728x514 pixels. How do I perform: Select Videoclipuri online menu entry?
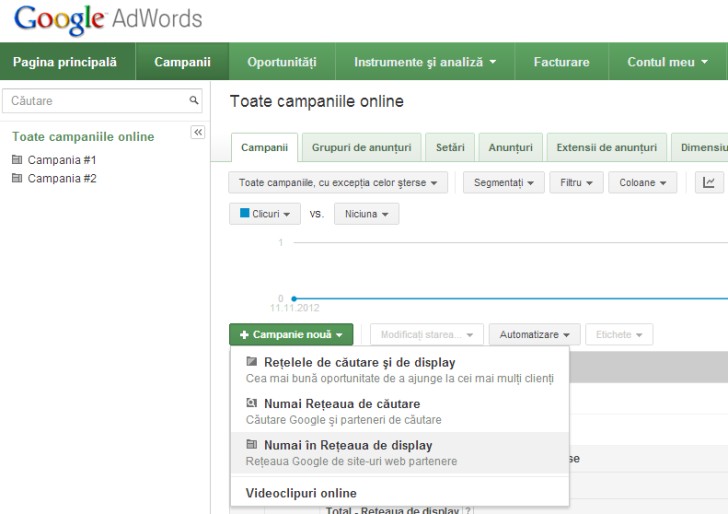(302, 493)
